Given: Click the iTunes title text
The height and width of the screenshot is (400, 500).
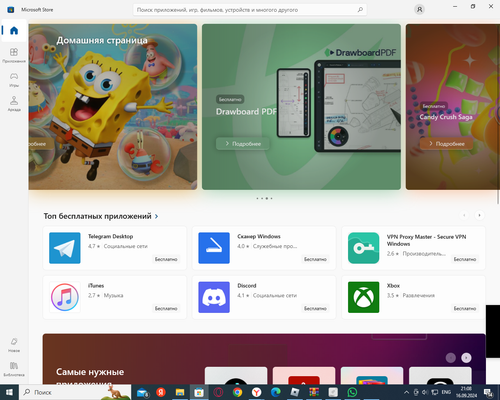Looking at the screenshot, I should [x=96, y=286].
